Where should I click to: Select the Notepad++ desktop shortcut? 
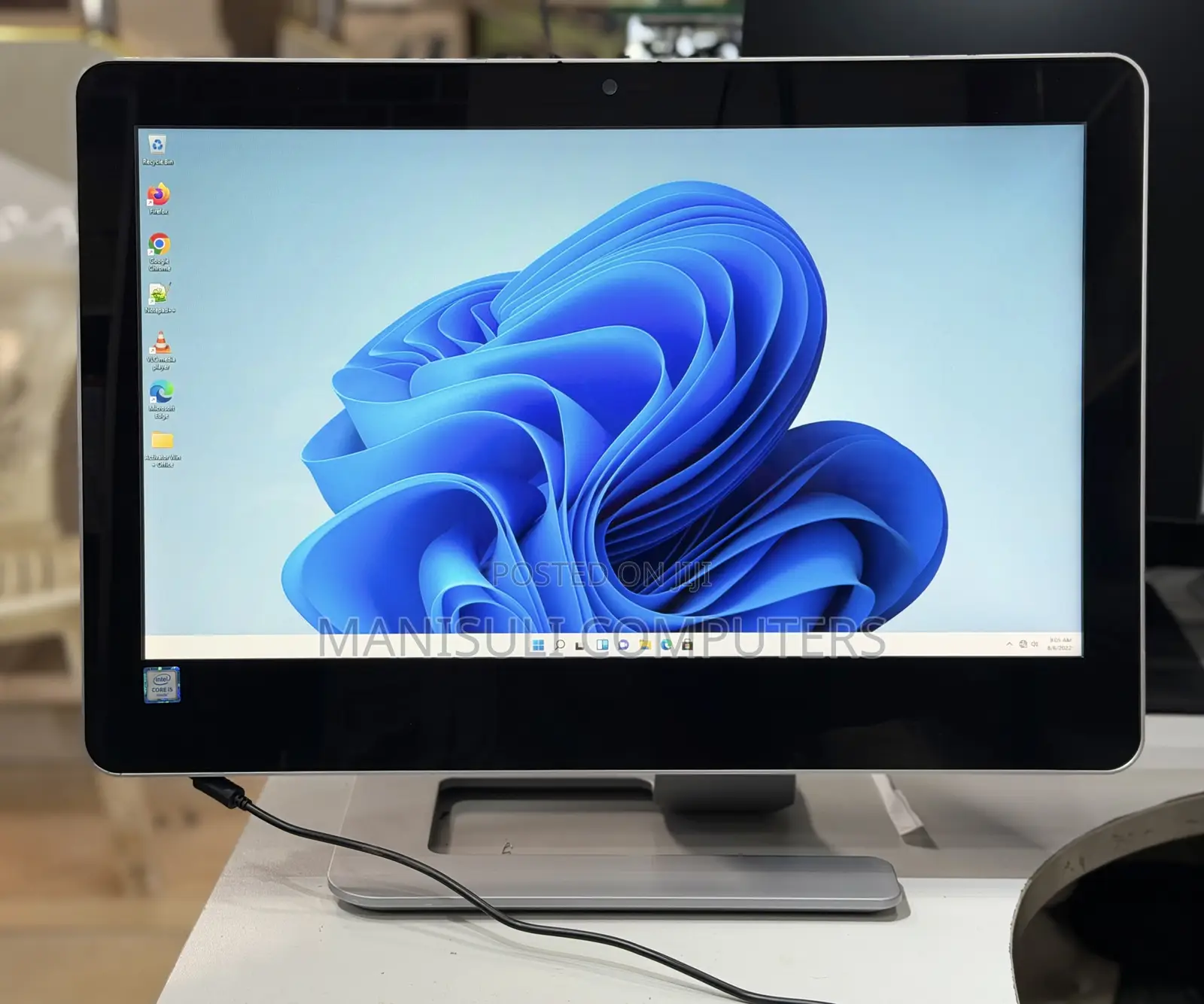tap(160, 299)
